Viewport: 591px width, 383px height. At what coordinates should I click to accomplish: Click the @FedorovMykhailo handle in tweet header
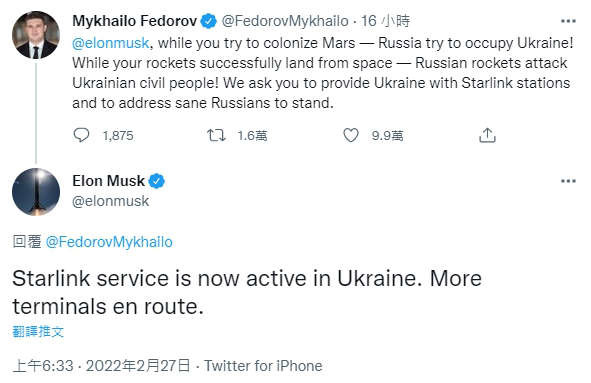coord(285,21)
